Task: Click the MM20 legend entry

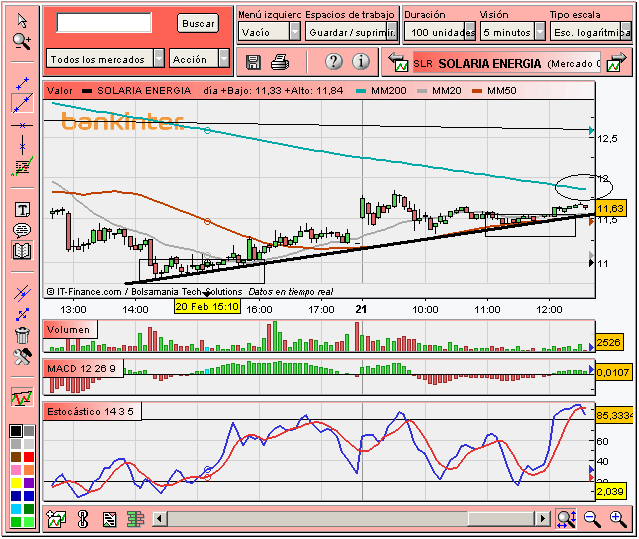Action: [x=439, y=90]
